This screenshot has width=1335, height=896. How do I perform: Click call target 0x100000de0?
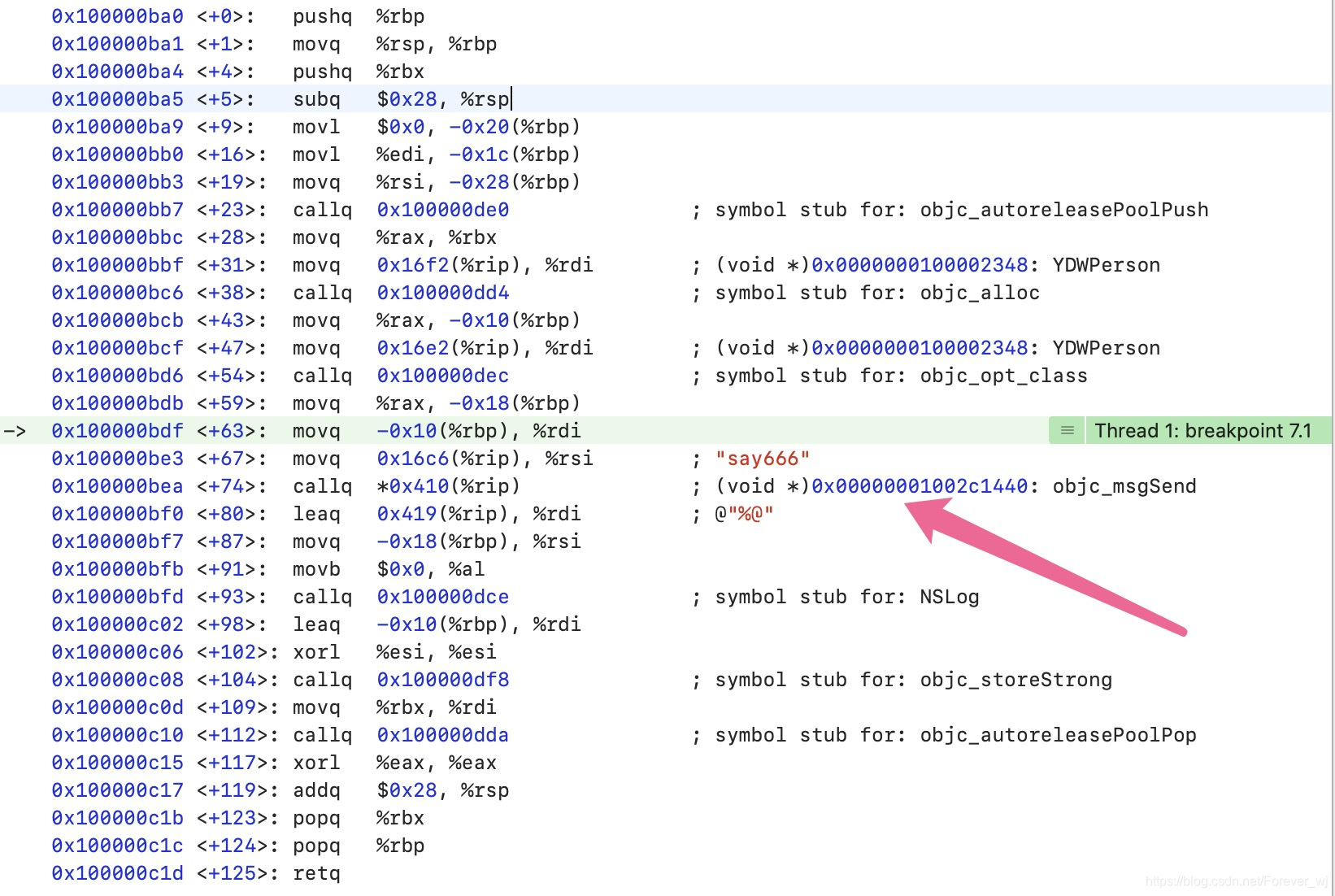click(443, 210)
